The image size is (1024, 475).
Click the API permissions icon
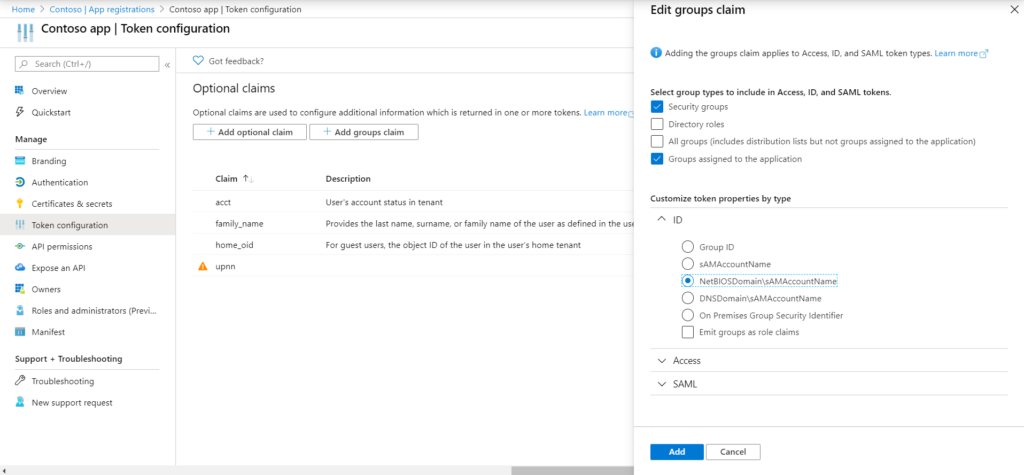tap(20, 246)
